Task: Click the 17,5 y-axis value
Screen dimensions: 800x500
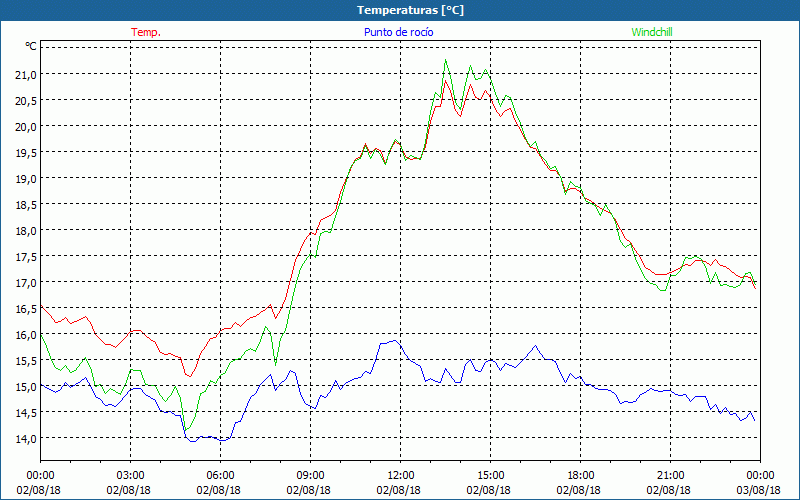Action: point(26,257)
